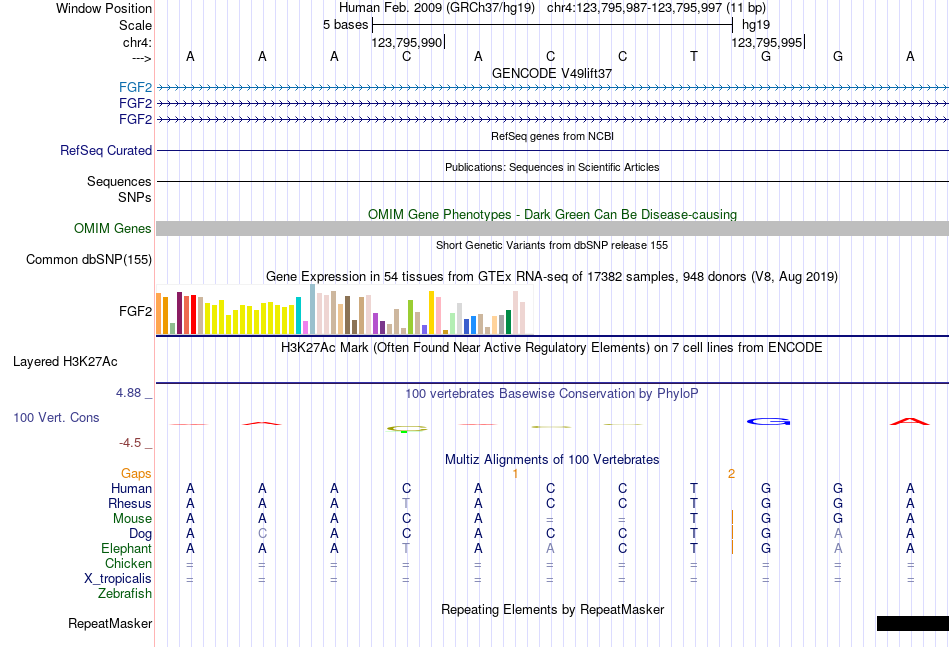The width and height of the screenshot is (950, 647).
Task: Select the Dog species label
Action: tap(140, 534)
